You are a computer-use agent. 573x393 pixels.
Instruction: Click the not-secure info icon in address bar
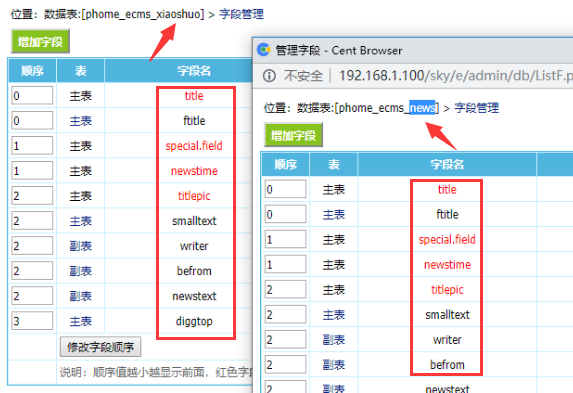269,76
